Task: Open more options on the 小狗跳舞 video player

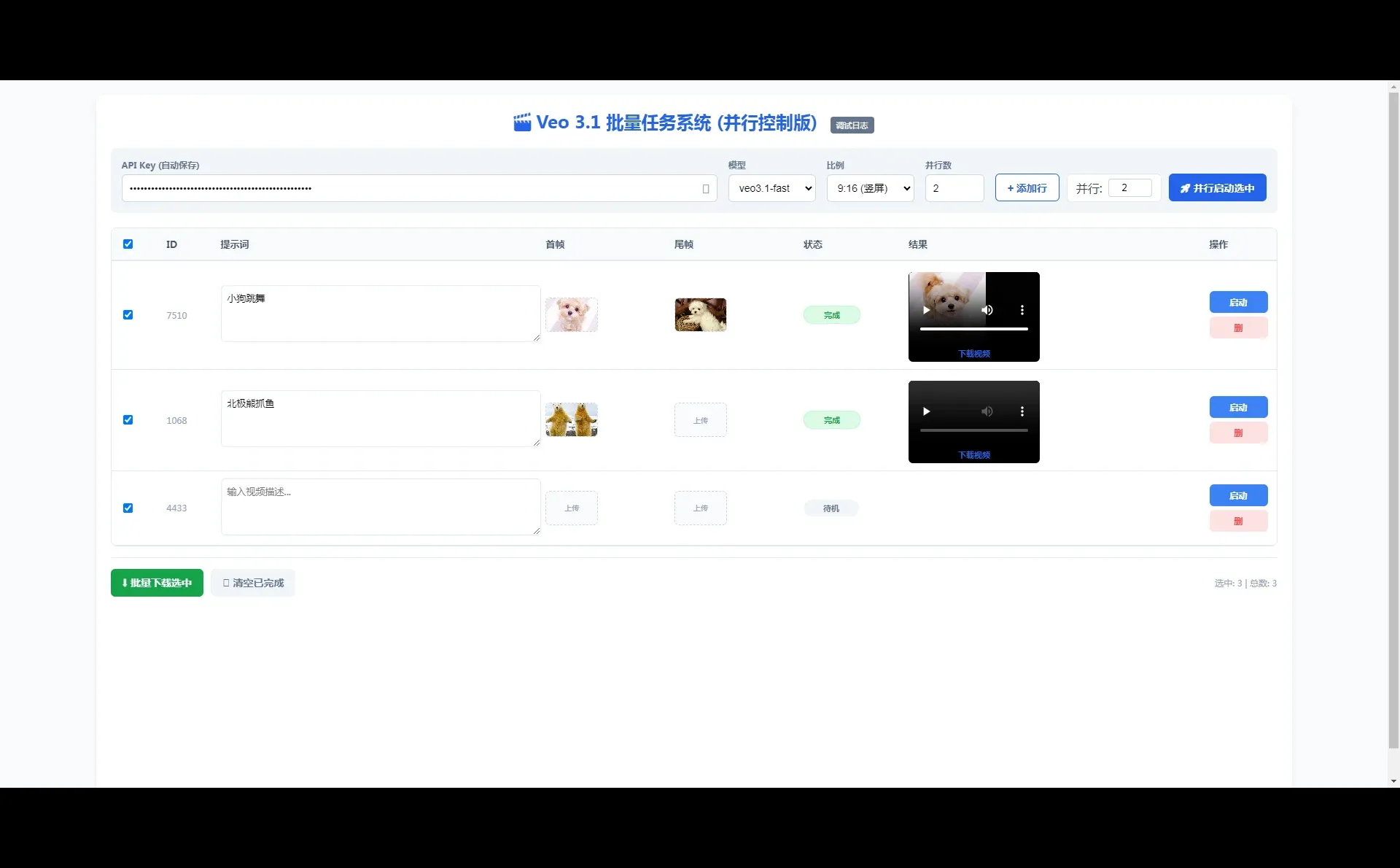Action: pos(1022,309)
